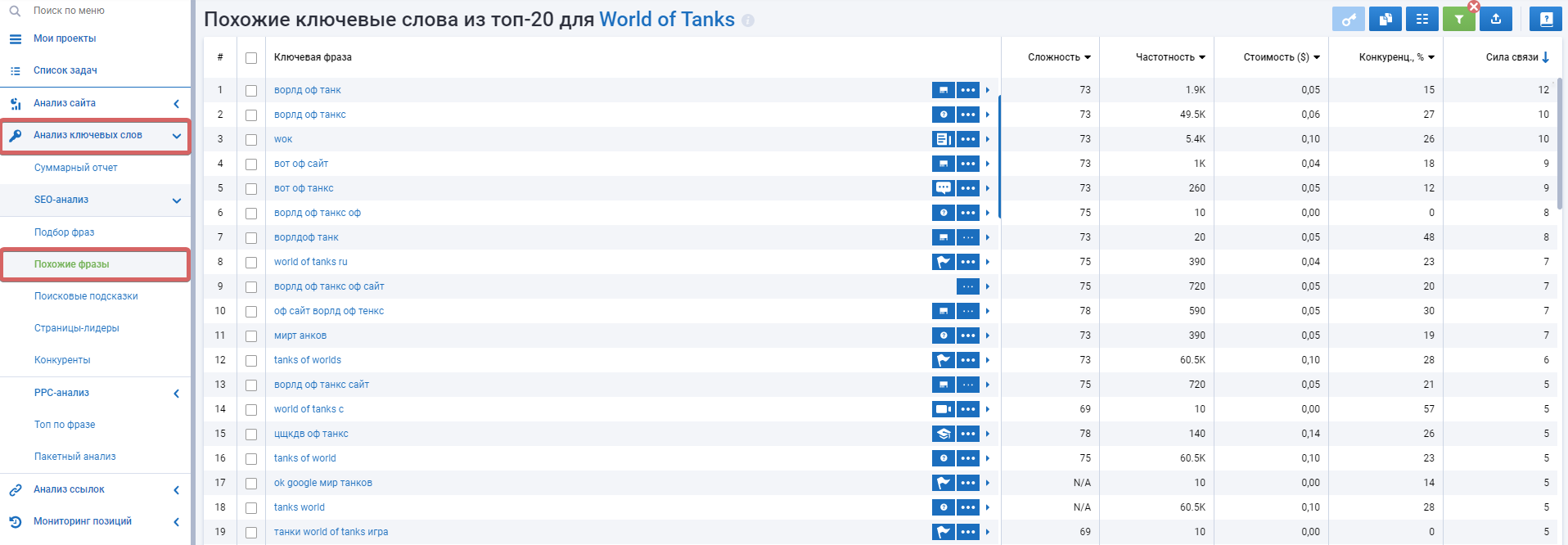Tick the checkbox for 'ворлдоф танк'

(251, 238)
